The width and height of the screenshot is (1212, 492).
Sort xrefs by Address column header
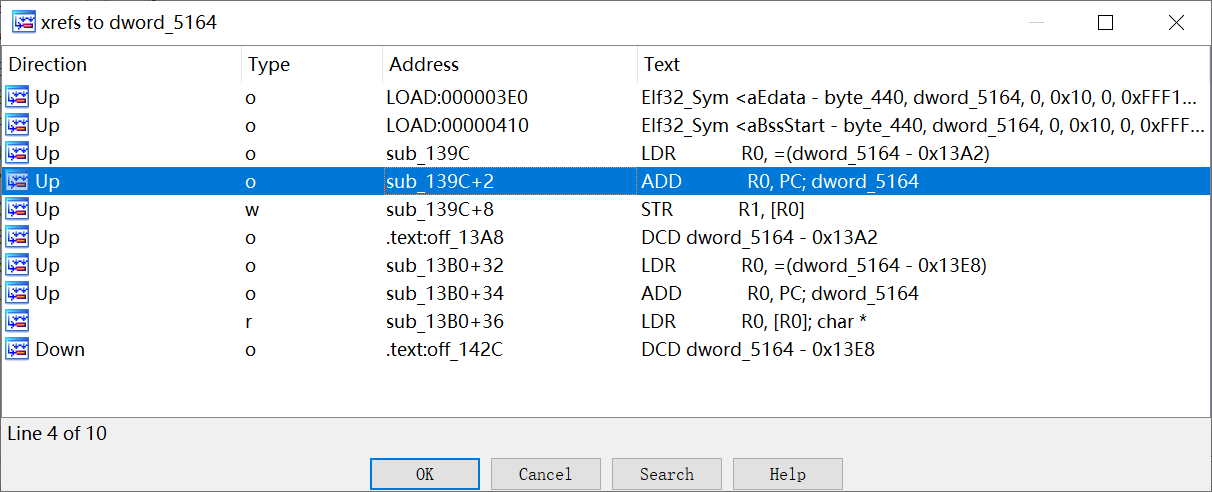click(424, 65)
